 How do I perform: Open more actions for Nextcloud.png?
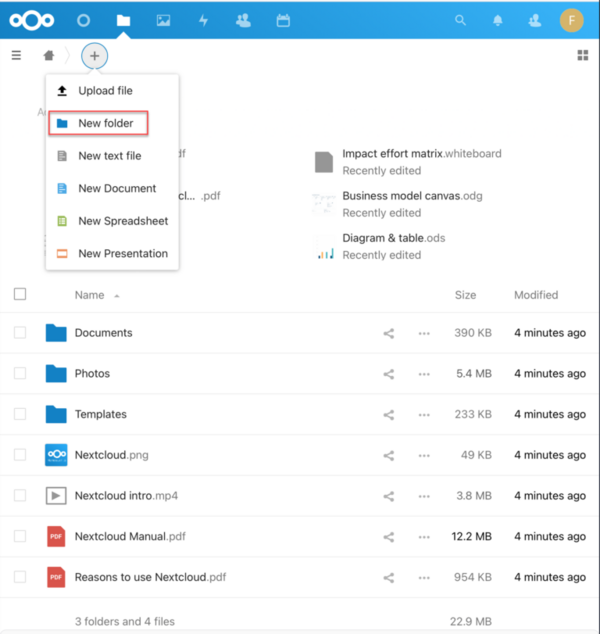coord(424,456)
